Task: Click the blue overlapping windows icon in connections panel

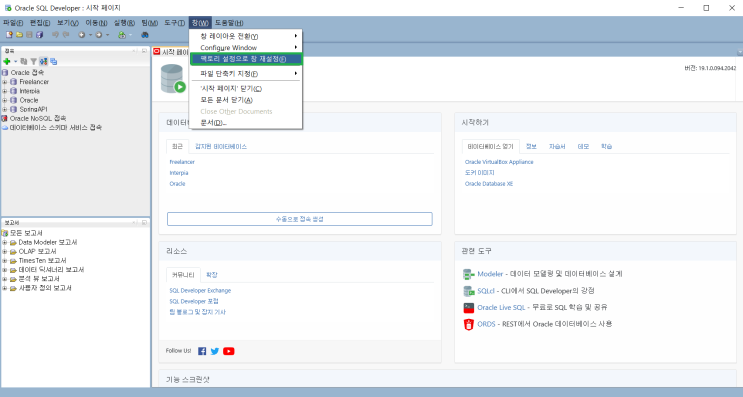Action: (54, 61)
